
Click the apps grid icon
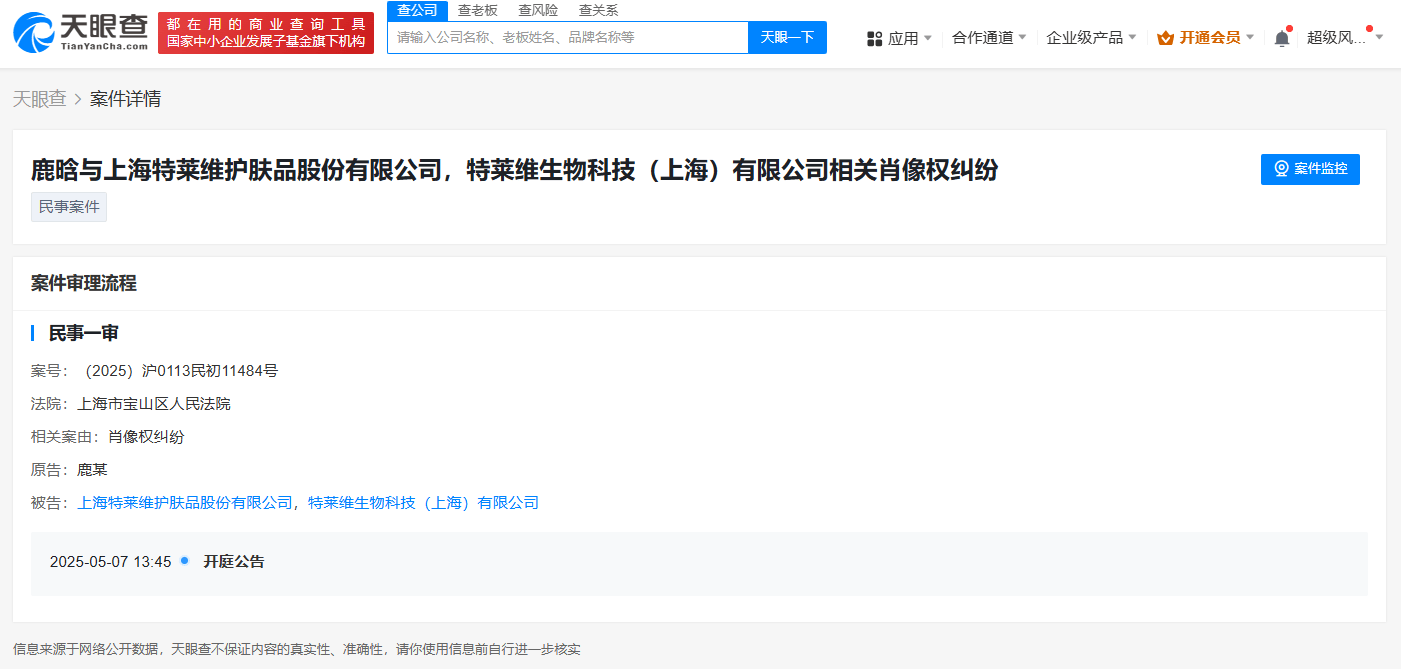(874, 38)
